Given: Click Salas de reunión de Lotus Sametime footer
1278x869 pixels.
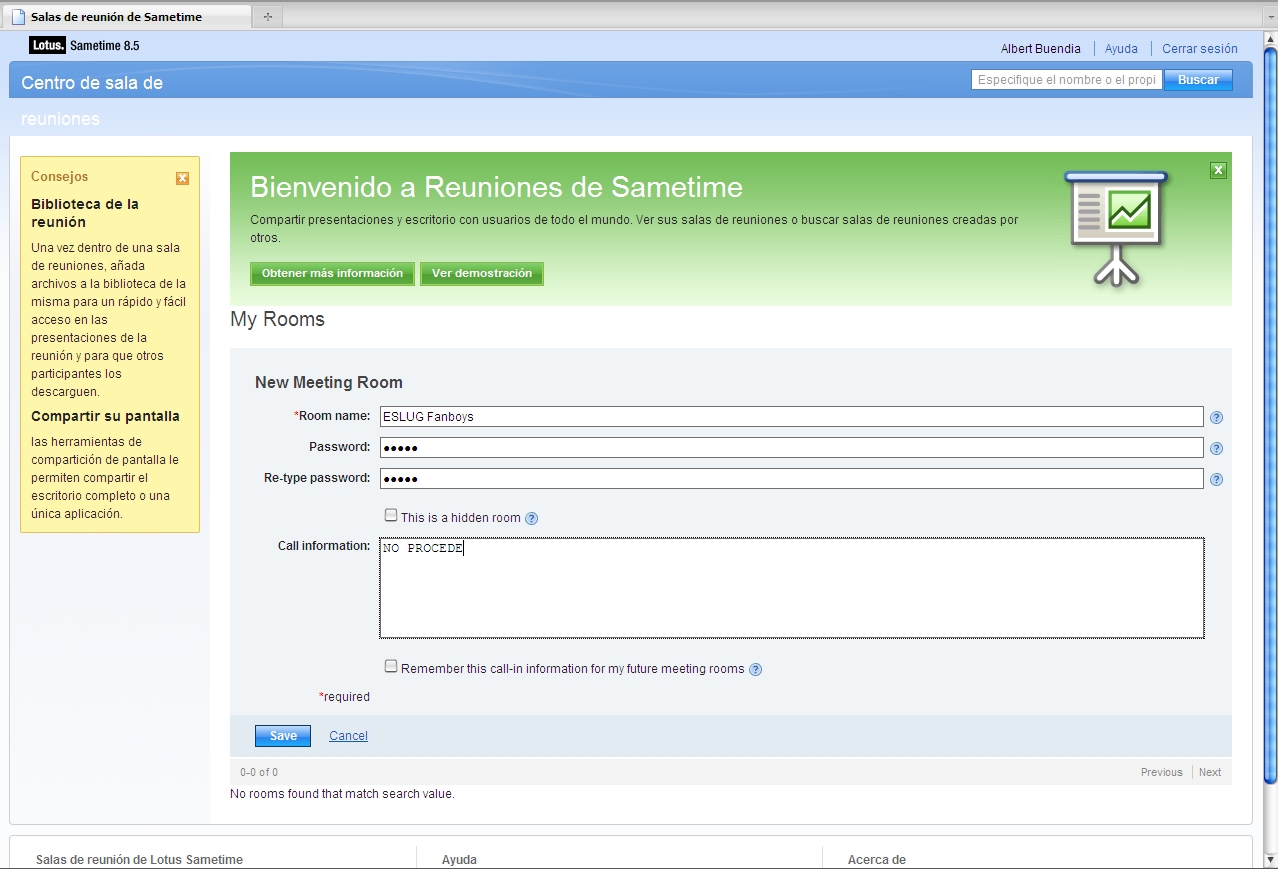Looking at the screenshot, I should pyautogui.click(x=139, y=860).
